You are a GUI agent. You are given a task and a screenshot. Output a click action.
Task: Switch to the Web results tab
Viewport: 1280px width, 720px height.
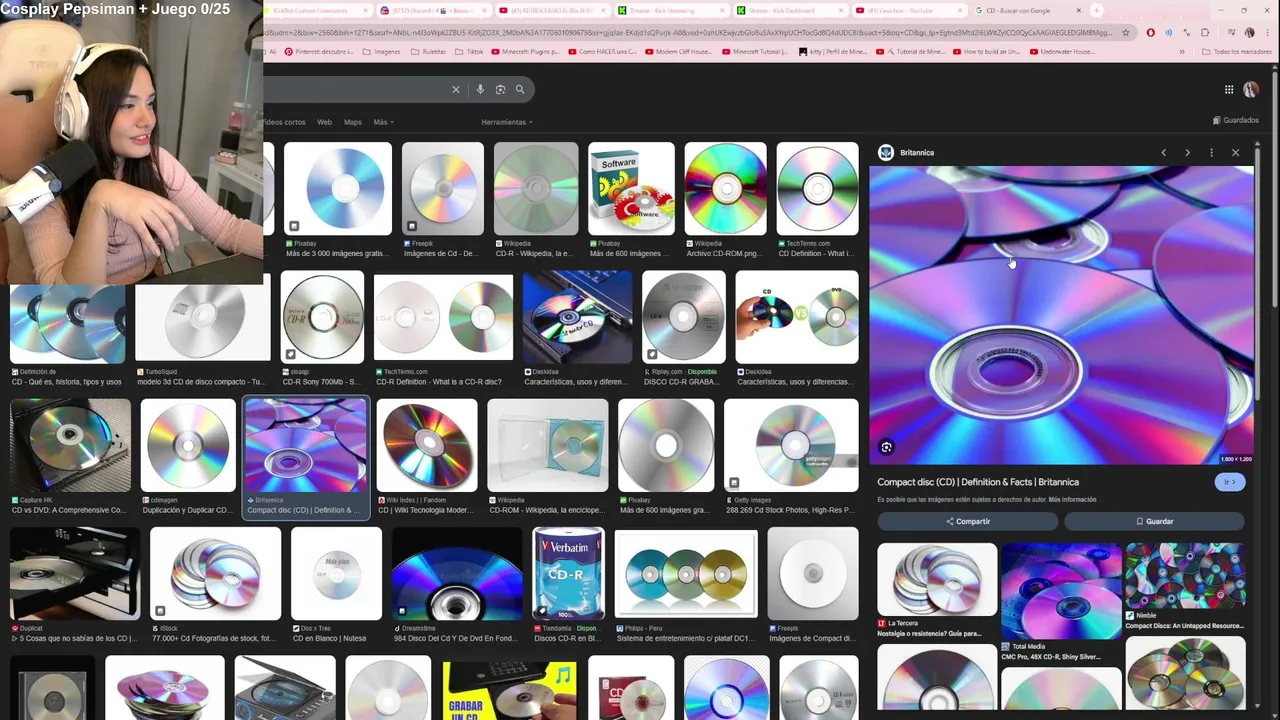[324, 122]
